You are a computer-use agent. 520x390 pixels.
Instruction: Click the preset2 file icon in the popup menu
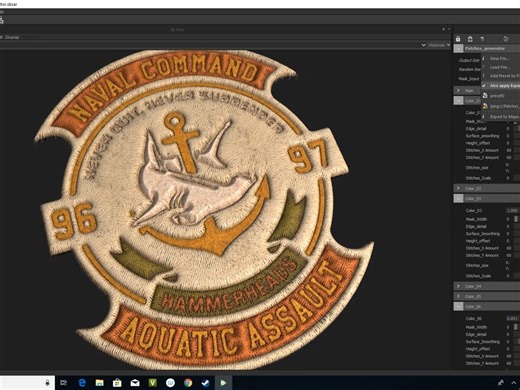point(485,96)
